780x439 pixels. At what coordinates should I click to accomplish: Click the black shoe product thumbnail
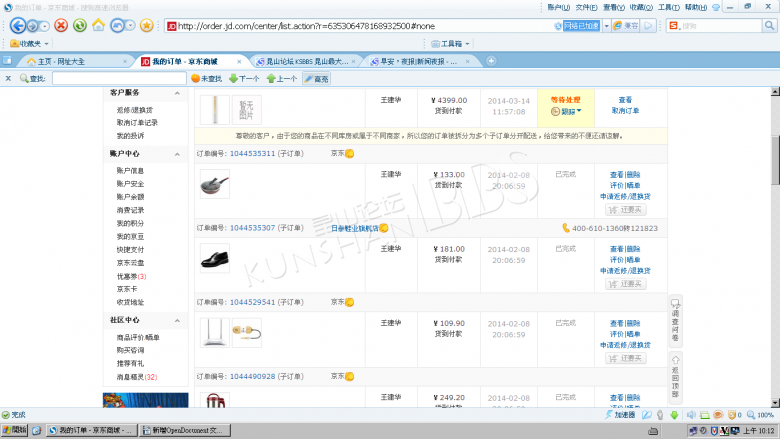point(215,258)
